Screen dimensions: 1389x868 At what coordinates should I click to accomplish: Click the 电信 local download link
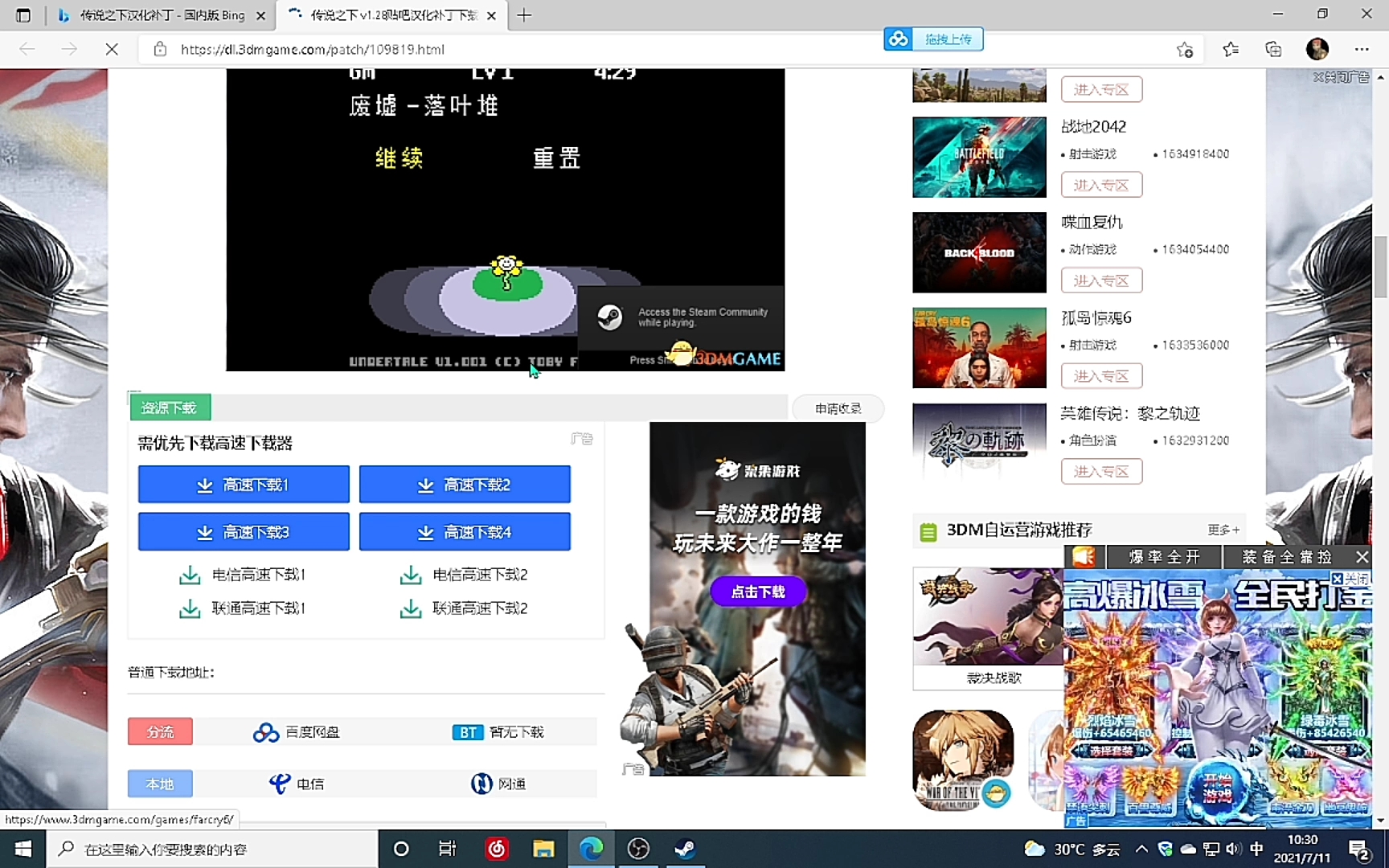click(297, 784)
